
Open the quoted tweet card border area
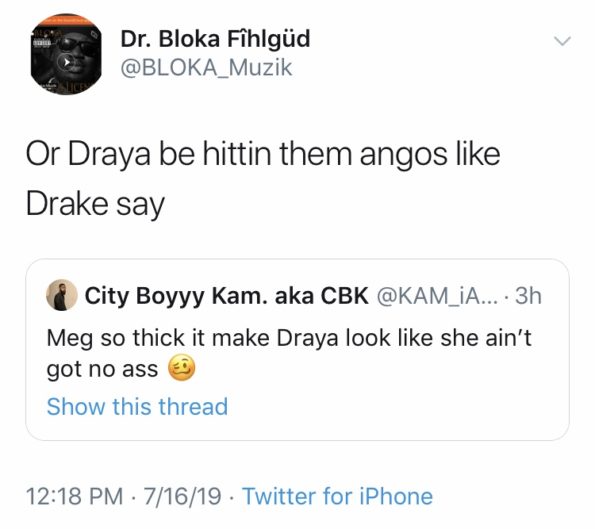pyautogui.click(x=298, y=350)
